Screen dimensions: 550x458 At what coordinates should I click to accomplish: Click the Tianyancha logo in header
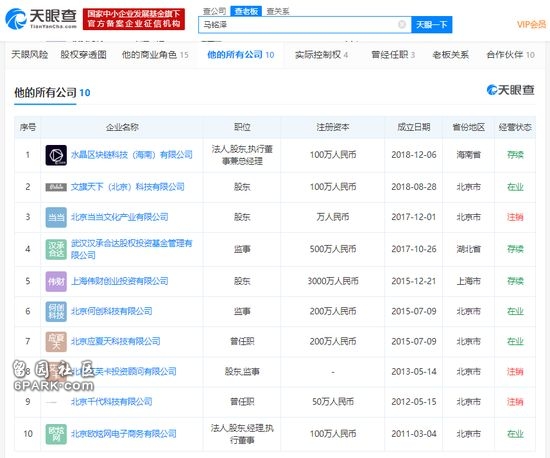pos(41,19)
